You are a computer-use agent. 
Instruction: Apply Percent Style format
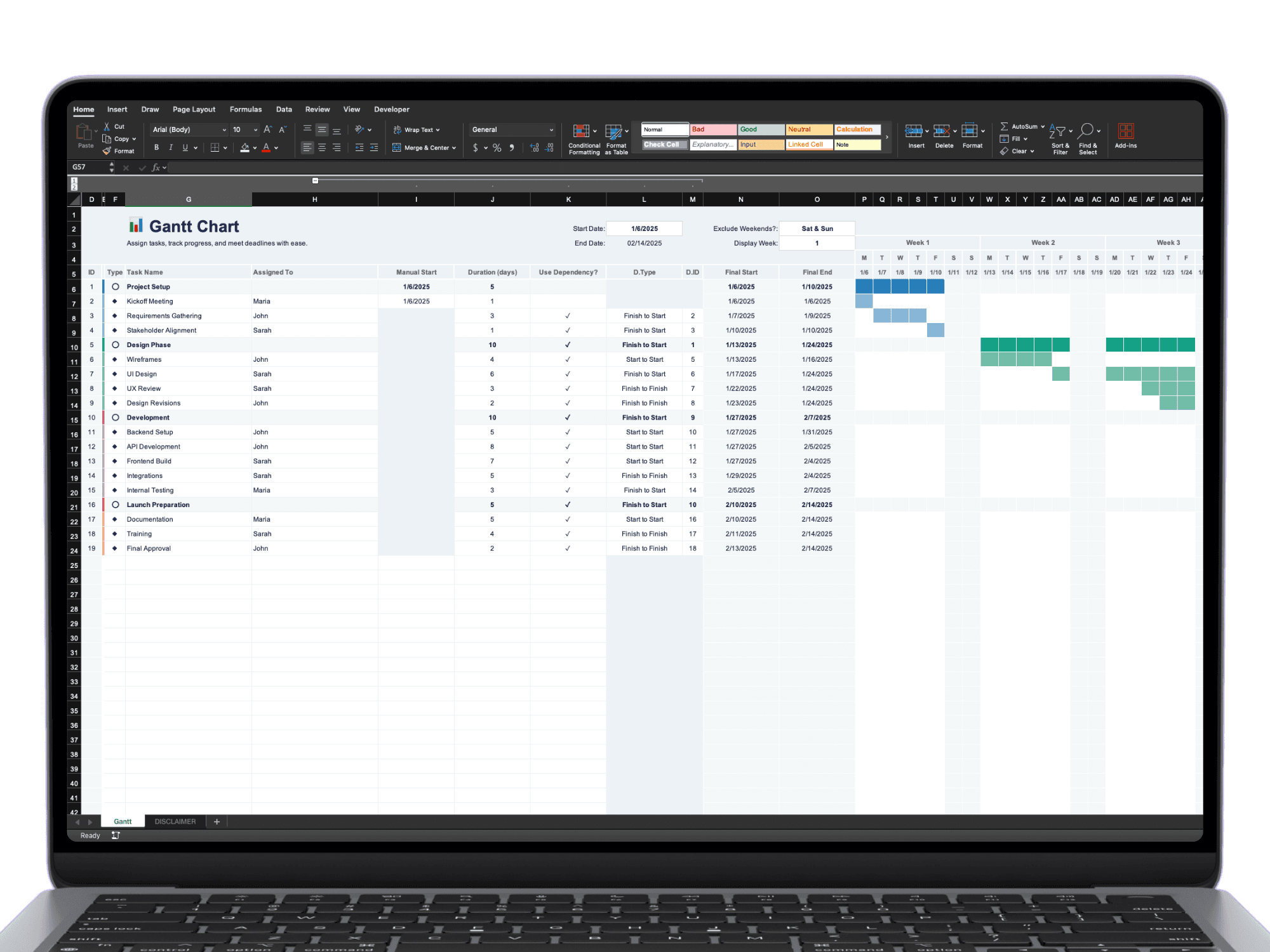(x=497, y=148)
